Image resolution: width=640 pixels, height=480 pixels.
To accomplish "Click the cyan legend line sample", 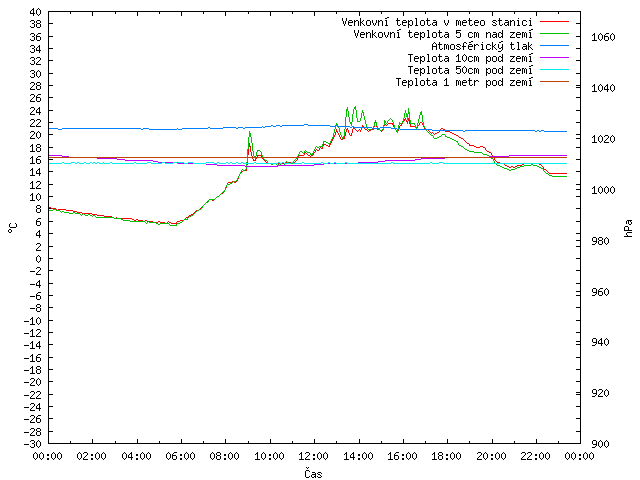I will click(x=554, y=70).
